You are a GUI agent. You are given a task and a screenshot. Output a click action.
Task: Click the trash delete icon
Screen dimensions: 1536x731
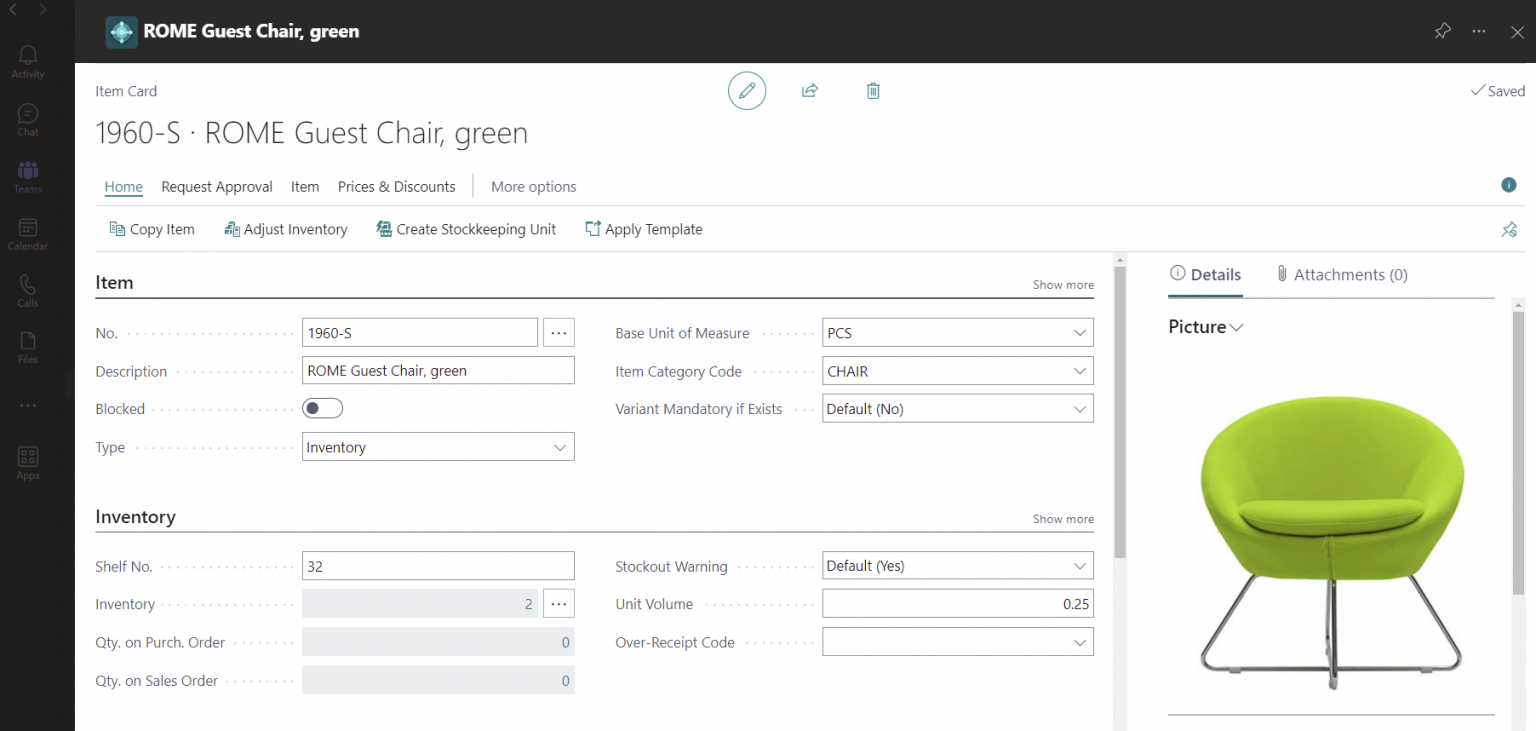[873, 91]
